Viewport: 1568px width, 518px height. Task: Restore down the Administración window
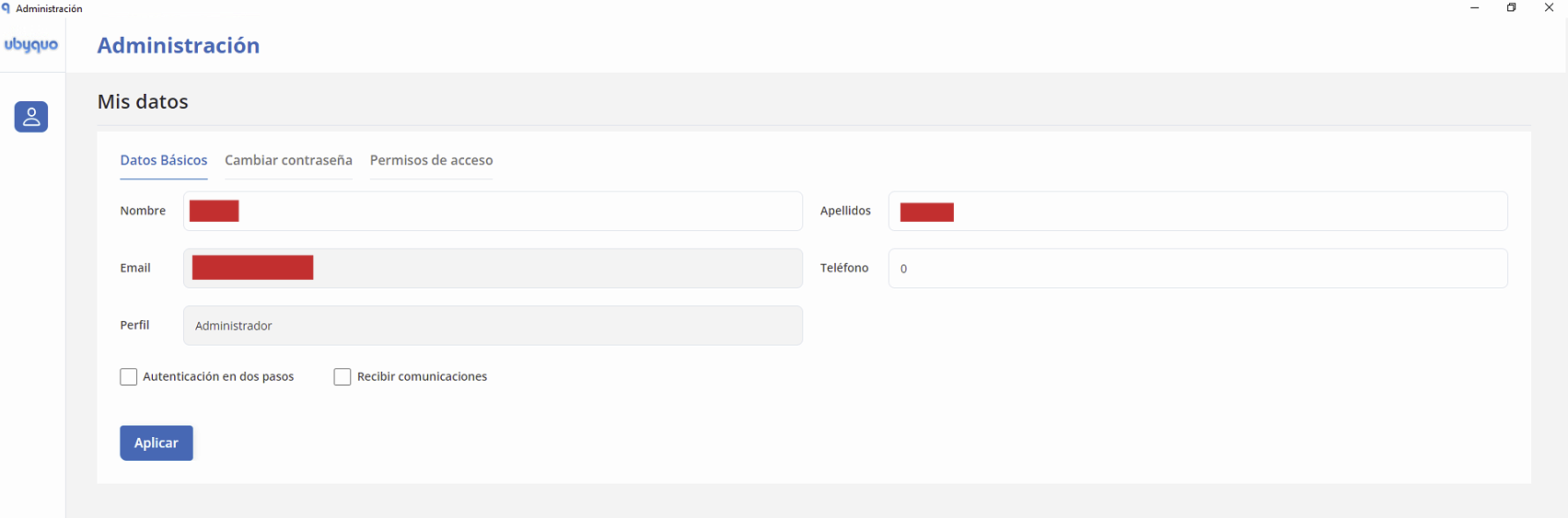click(1512, 8)
